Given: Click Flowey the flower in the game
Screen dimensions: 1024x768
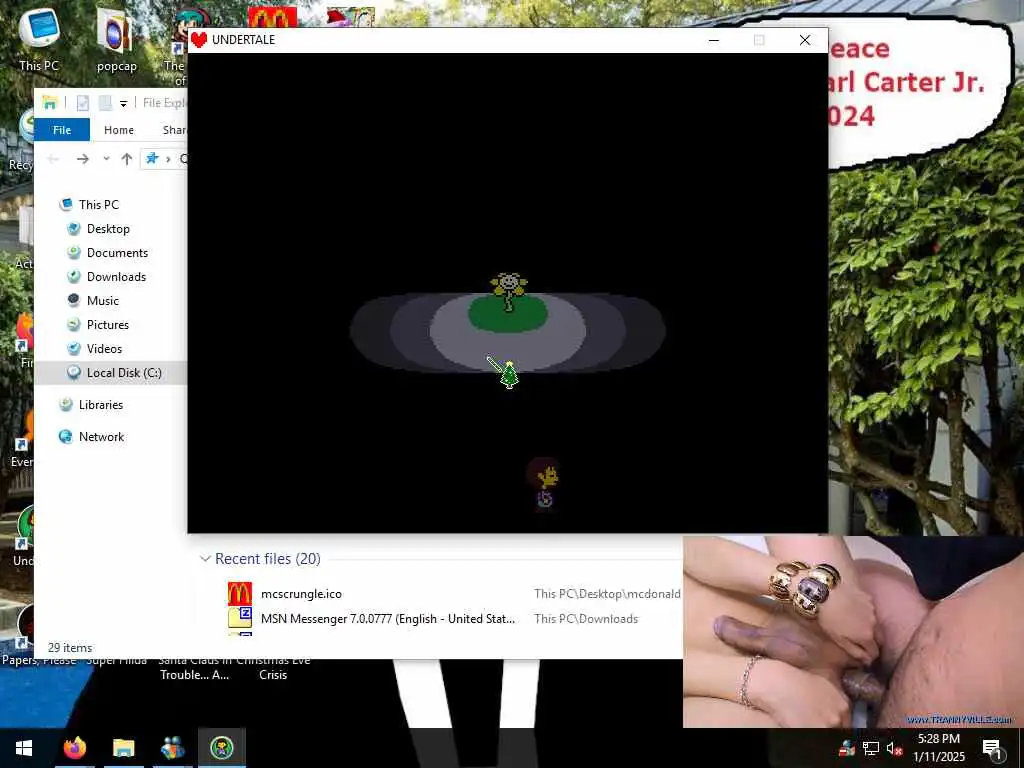Looking at the screenshot, I should tap(509, 291).
